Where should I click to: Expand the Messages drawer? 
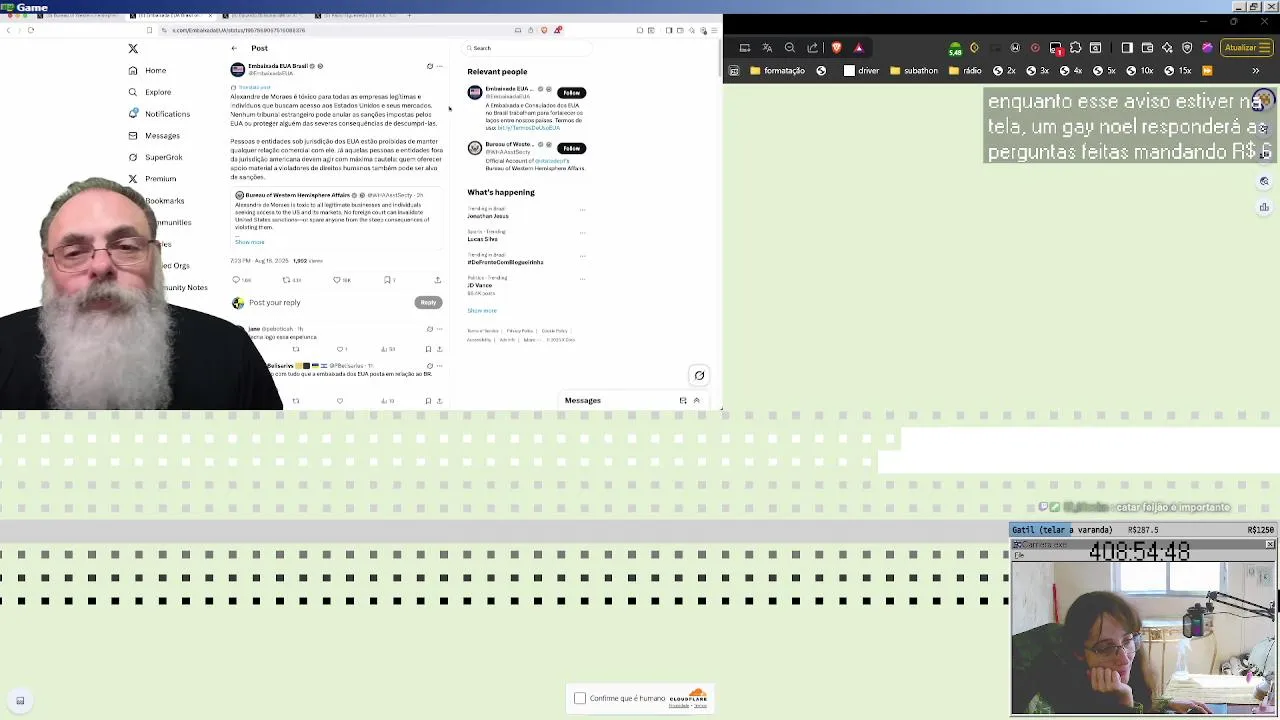(696, 401)
